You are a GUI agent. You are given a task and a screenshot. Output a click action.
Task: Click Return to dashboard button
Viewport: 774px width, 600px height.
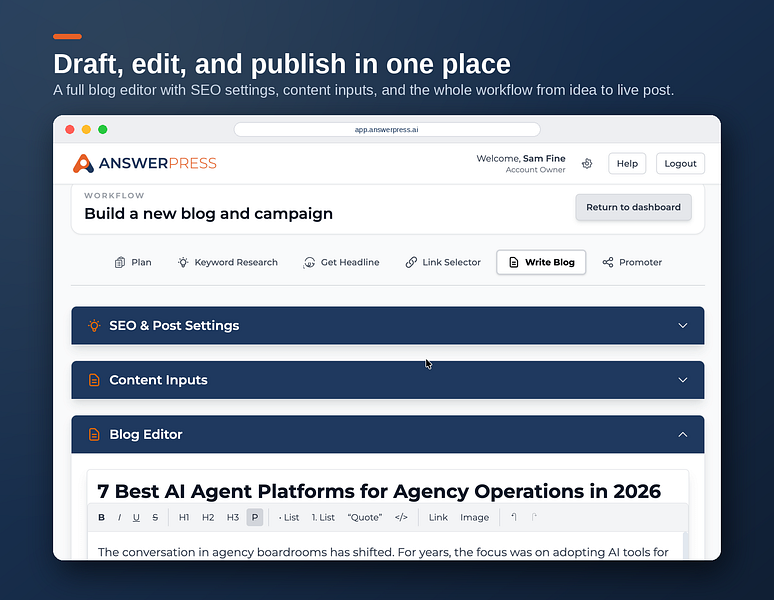(x=633, y=207)
